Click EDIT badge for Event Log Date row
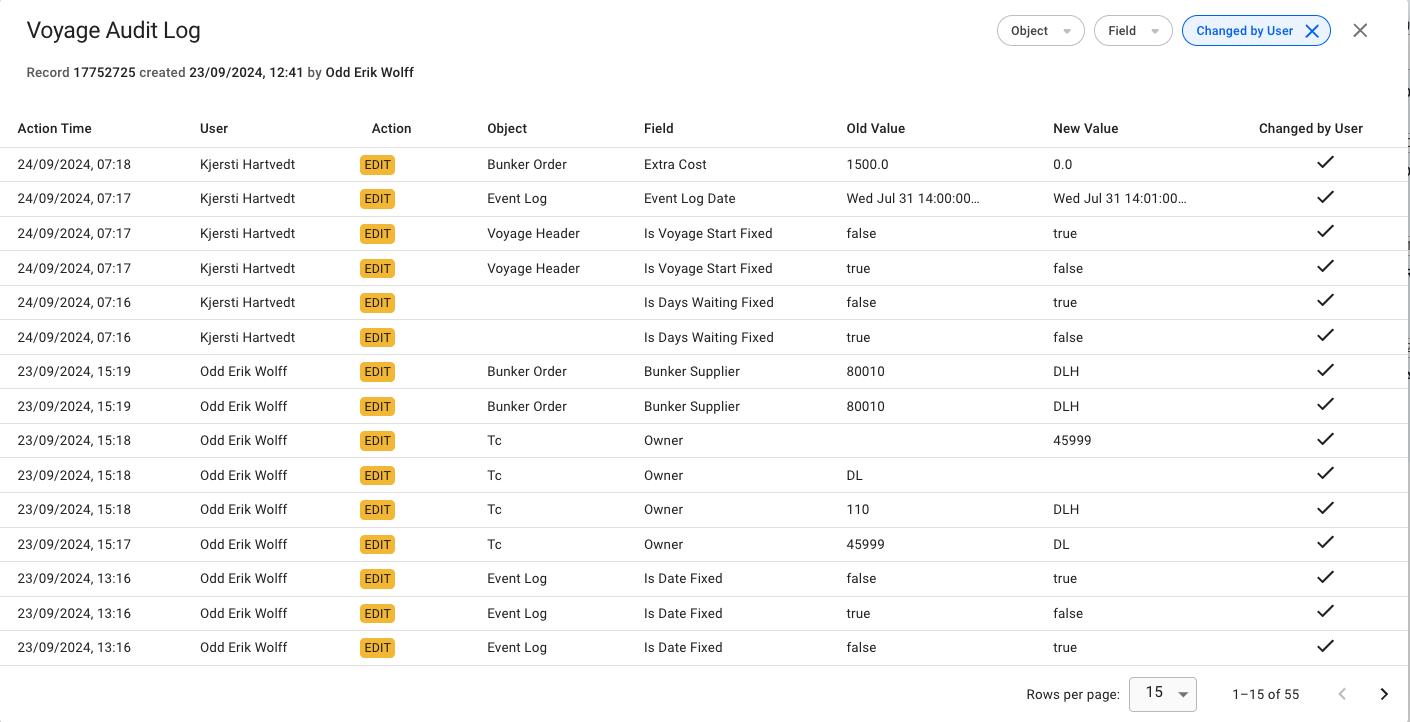 click(x=377, y=199)
